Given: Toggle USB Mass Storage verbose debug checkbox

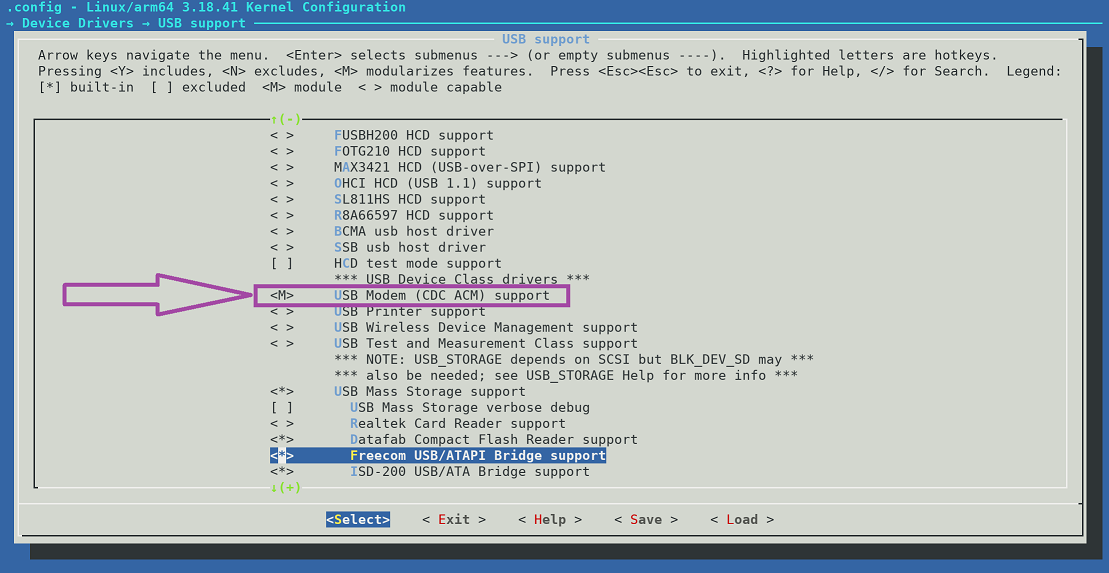Looking at the screenshot, I should pyautogui.click(x=282, y=407).
